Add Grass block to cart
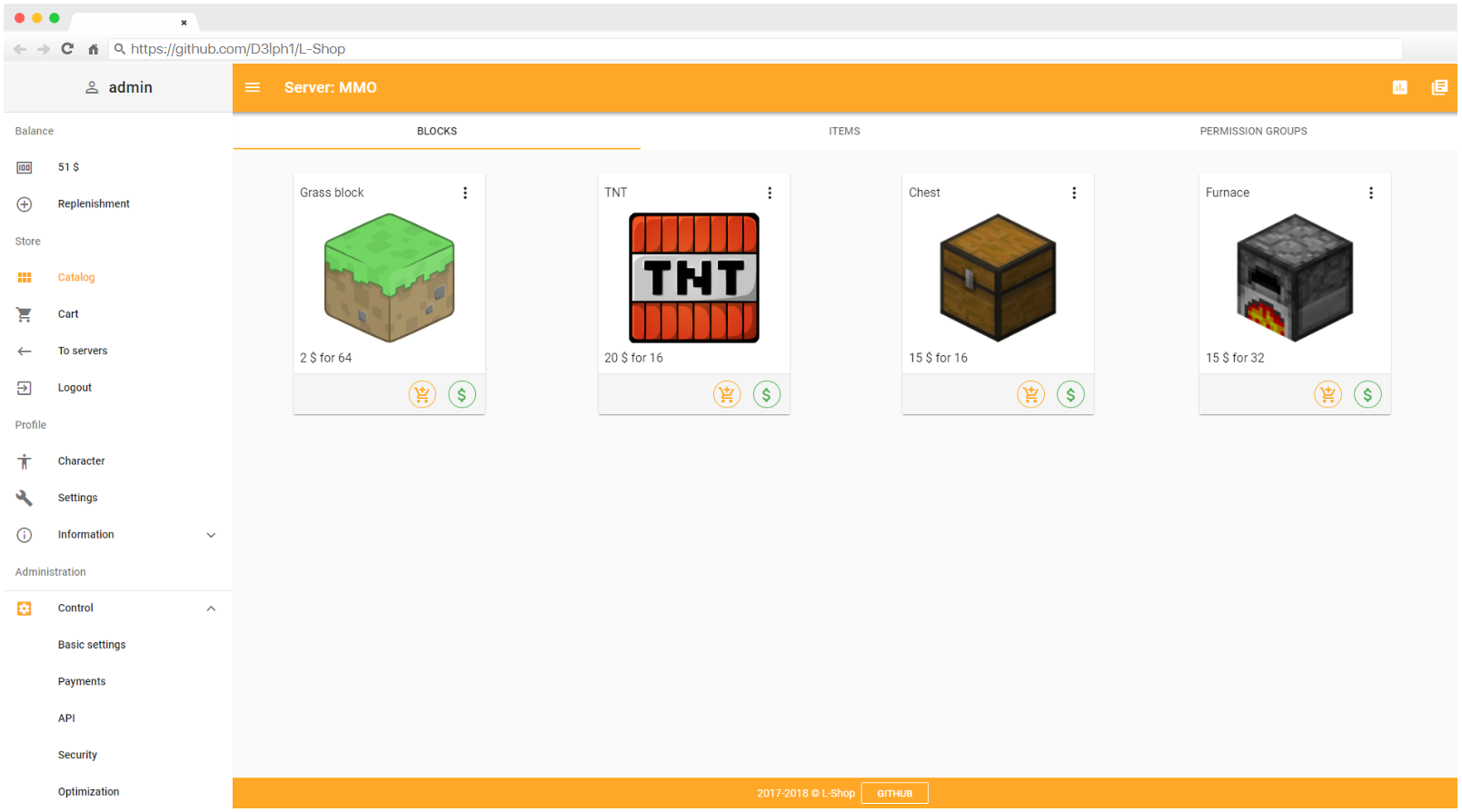 [x=423, y=395]
